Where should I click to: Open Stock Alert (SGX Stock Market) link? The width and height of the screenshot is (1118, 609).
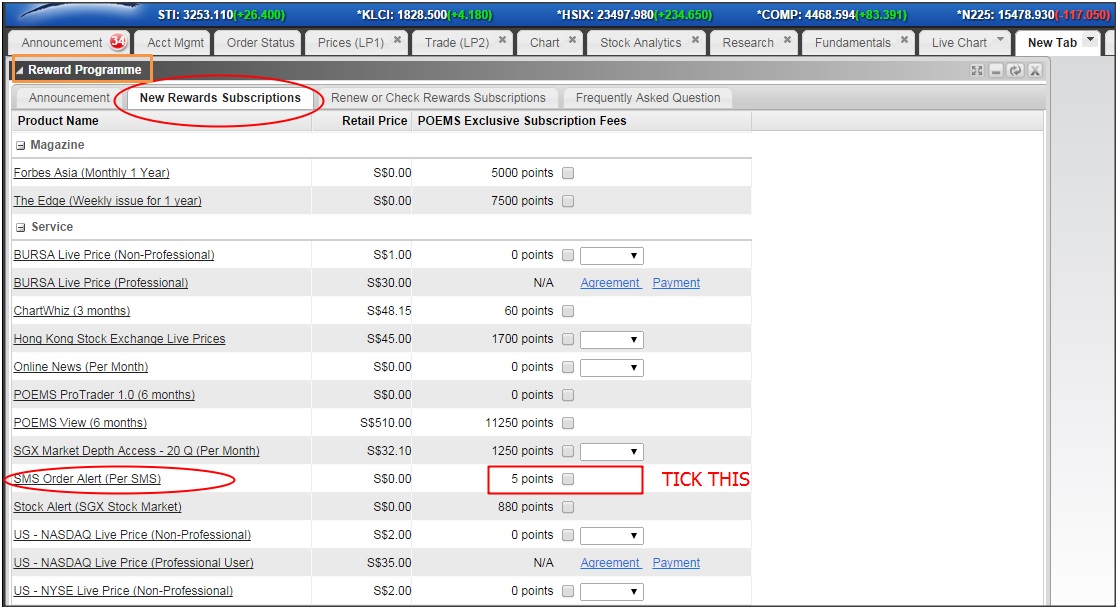point(97,507)
